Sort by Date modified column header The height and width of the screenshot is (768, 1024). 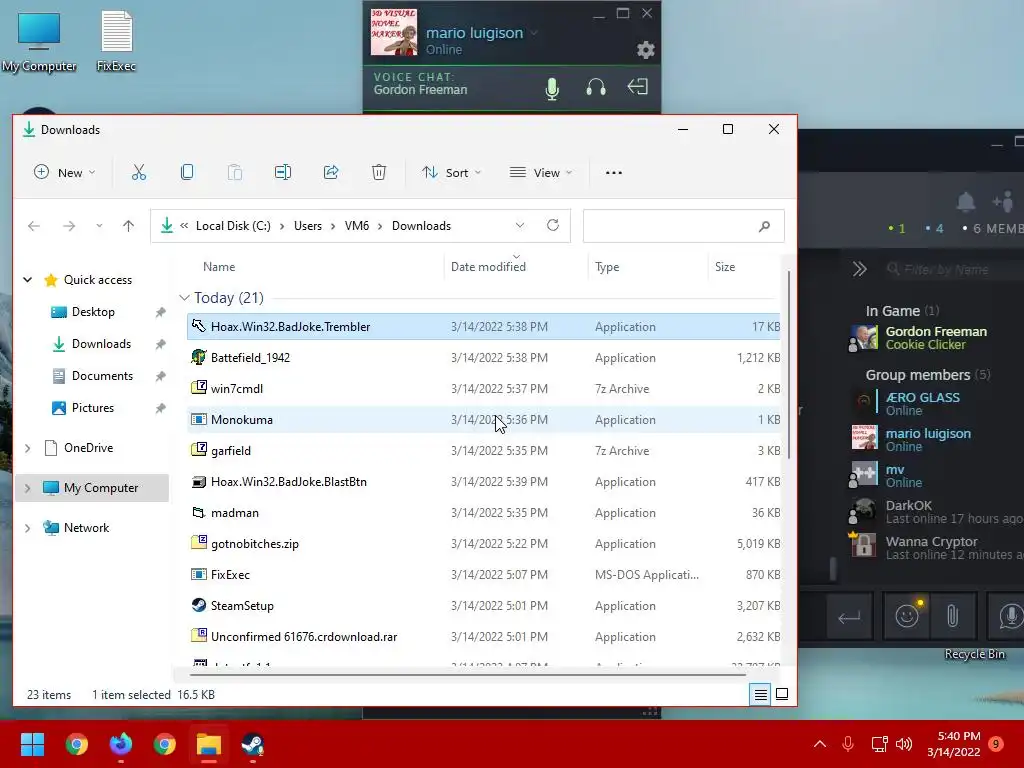coord(488,266)
